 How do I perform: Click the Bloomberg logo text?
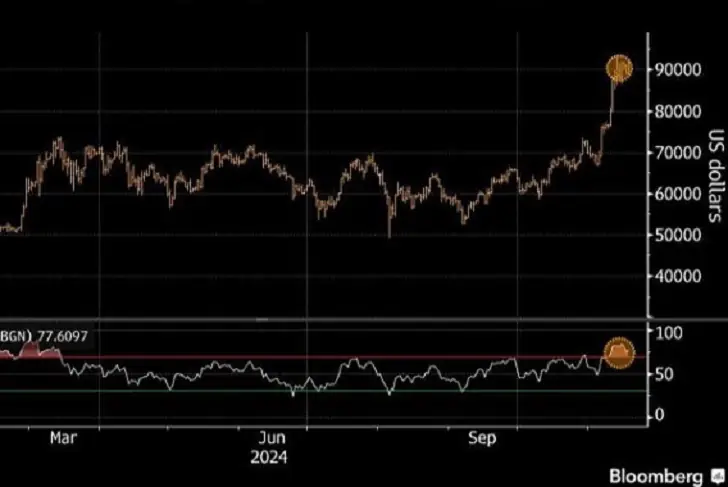click(656, 476)
